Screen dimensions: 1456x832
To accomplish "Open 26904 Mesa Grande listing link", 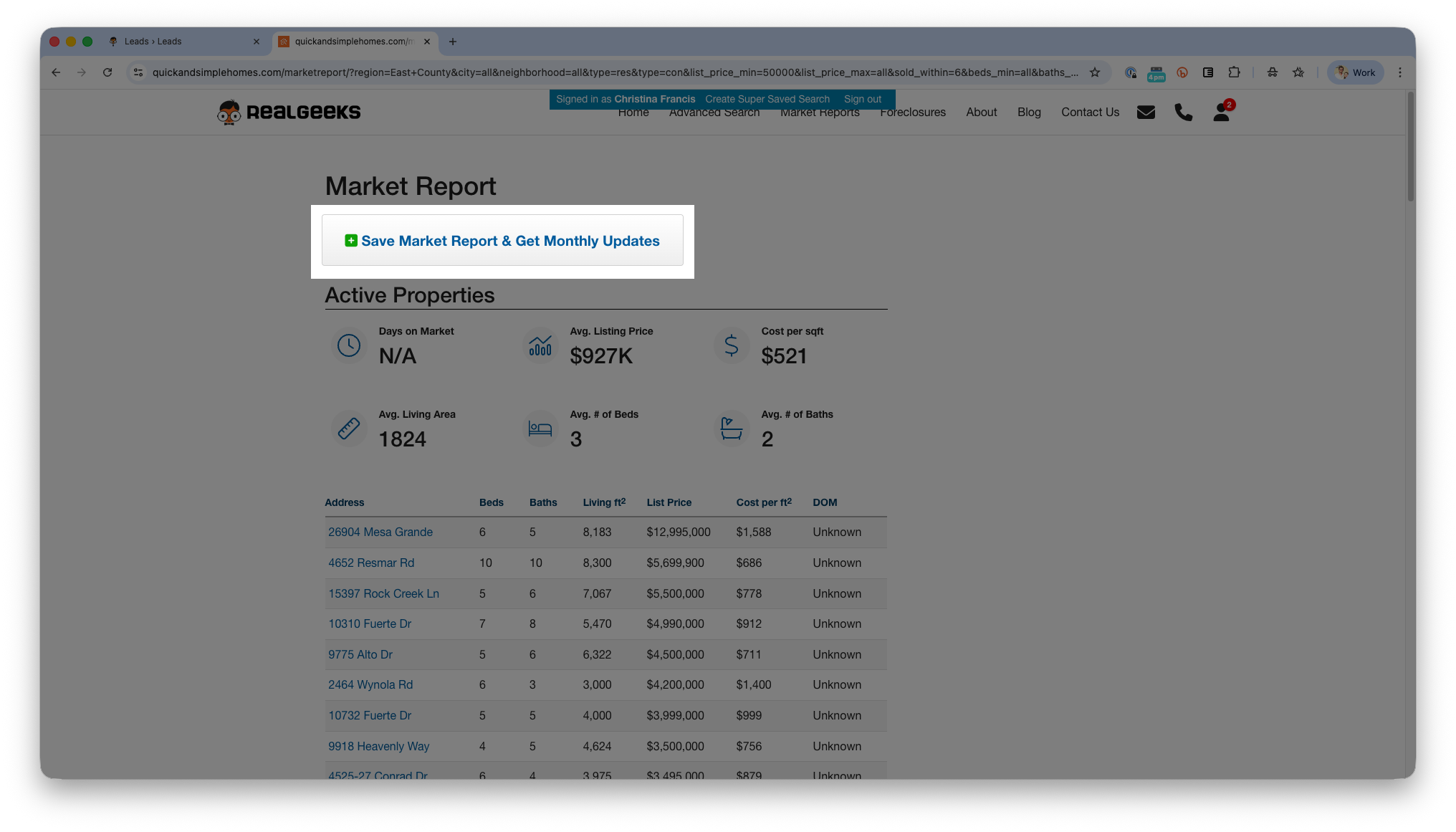I will [380, 532].
